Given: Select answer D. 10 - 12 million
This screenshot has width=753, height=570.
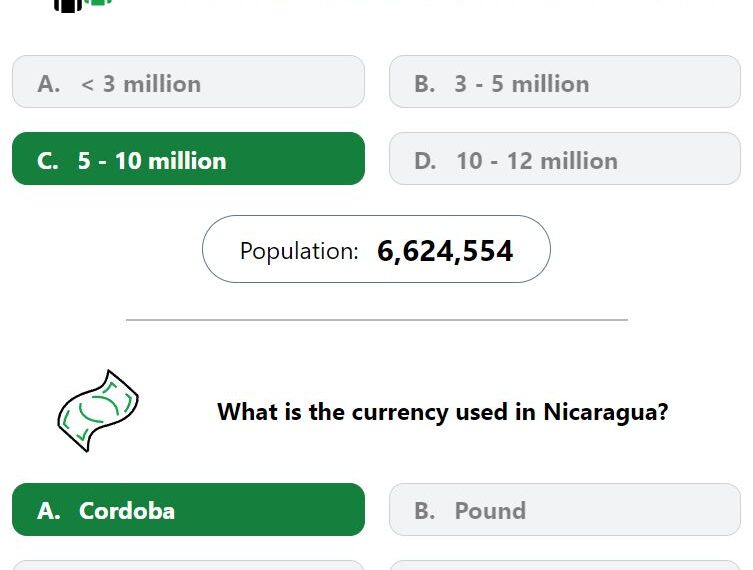Looking at the screenshot, I should click(564, 159).
